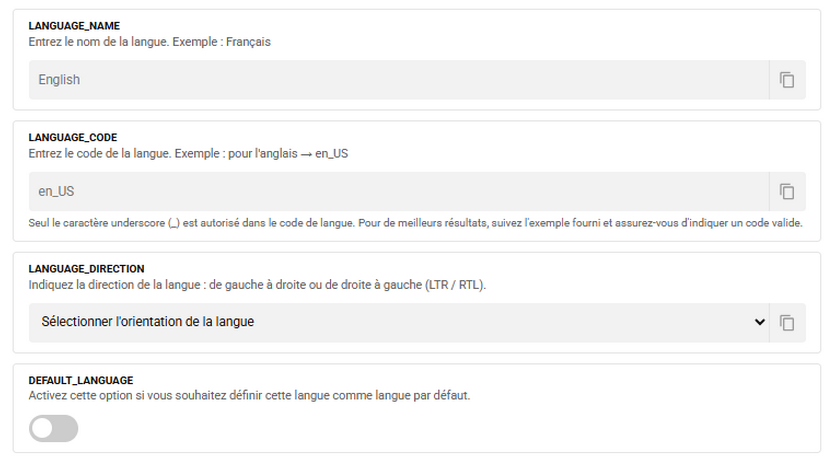Copy the LANGUAGE_DIRECTION field value

(x=787, y=323)
